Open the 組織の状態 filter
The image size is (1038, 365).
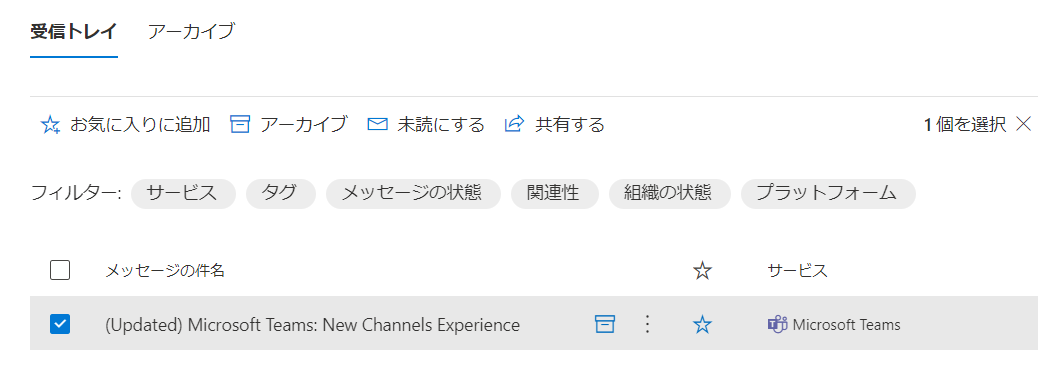pyautogui.click(x=669, y=193)
